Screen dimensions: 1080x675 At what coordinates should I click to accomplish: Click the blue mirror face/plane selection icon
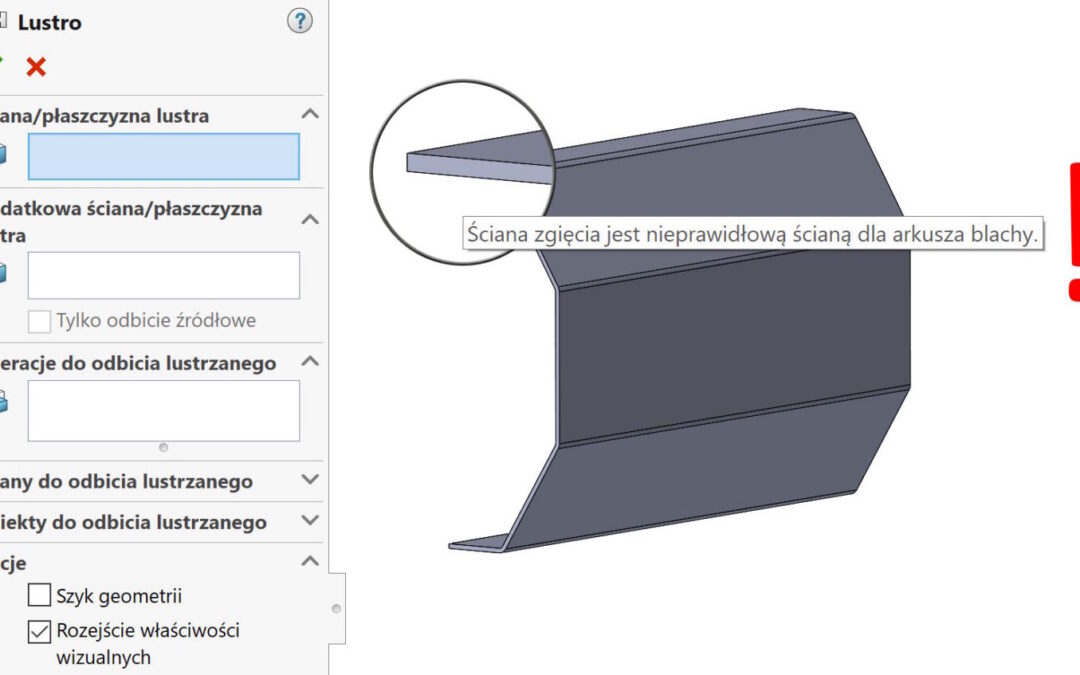3,155
